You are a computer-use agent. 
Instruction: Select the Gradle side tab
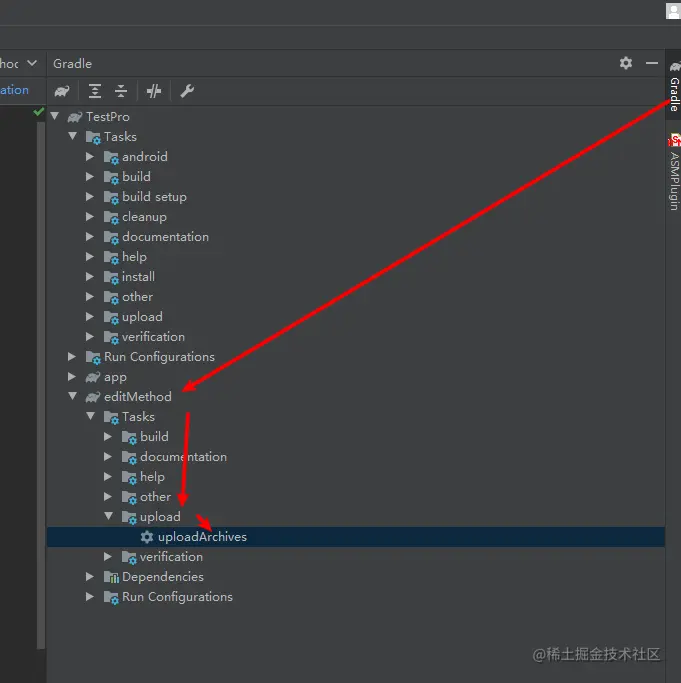[674, 87]
